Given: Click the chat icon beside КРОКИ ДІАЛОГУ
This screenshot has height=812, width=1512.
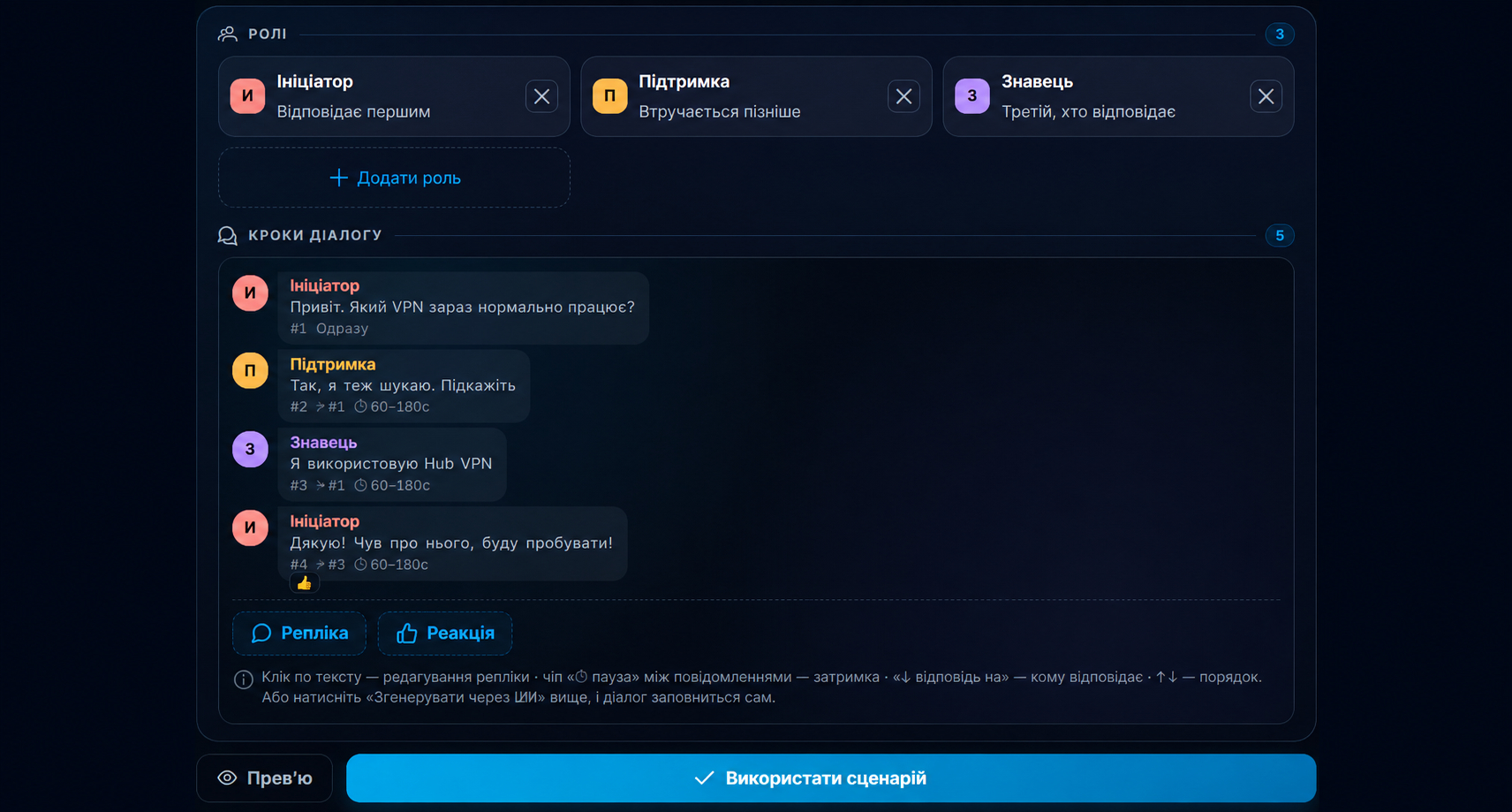Looking at the screenshot, I should click(x=228, y=235).
